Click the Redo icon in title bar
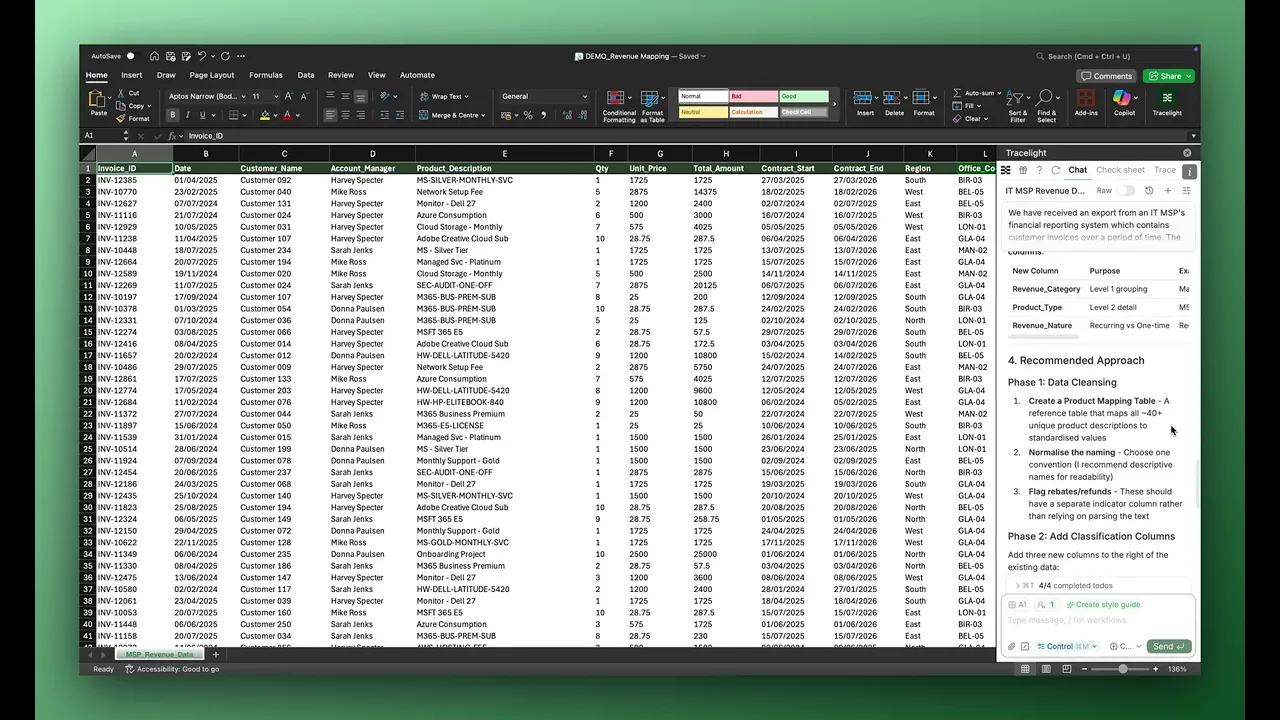This screenshot has width=1280, height=720. 225,56
